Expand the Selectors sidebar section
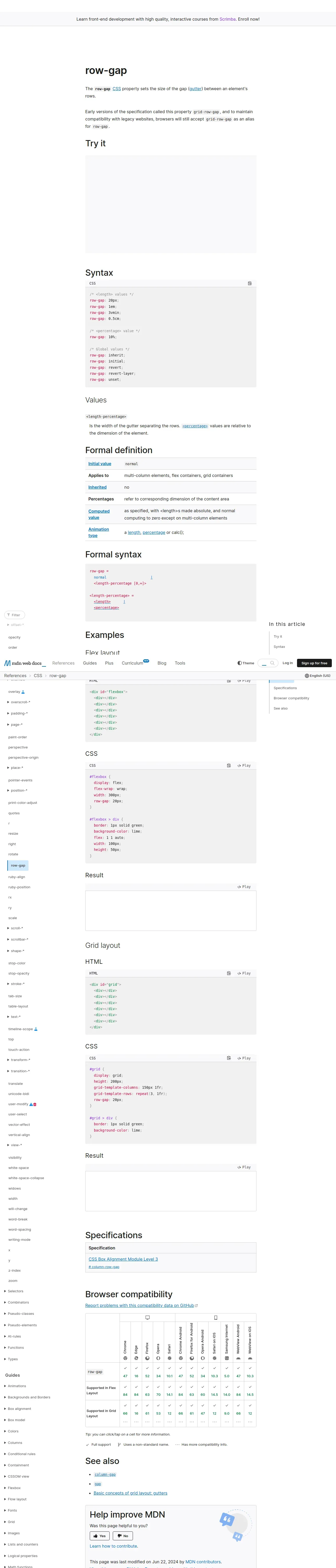 (x=14, y=1291)
